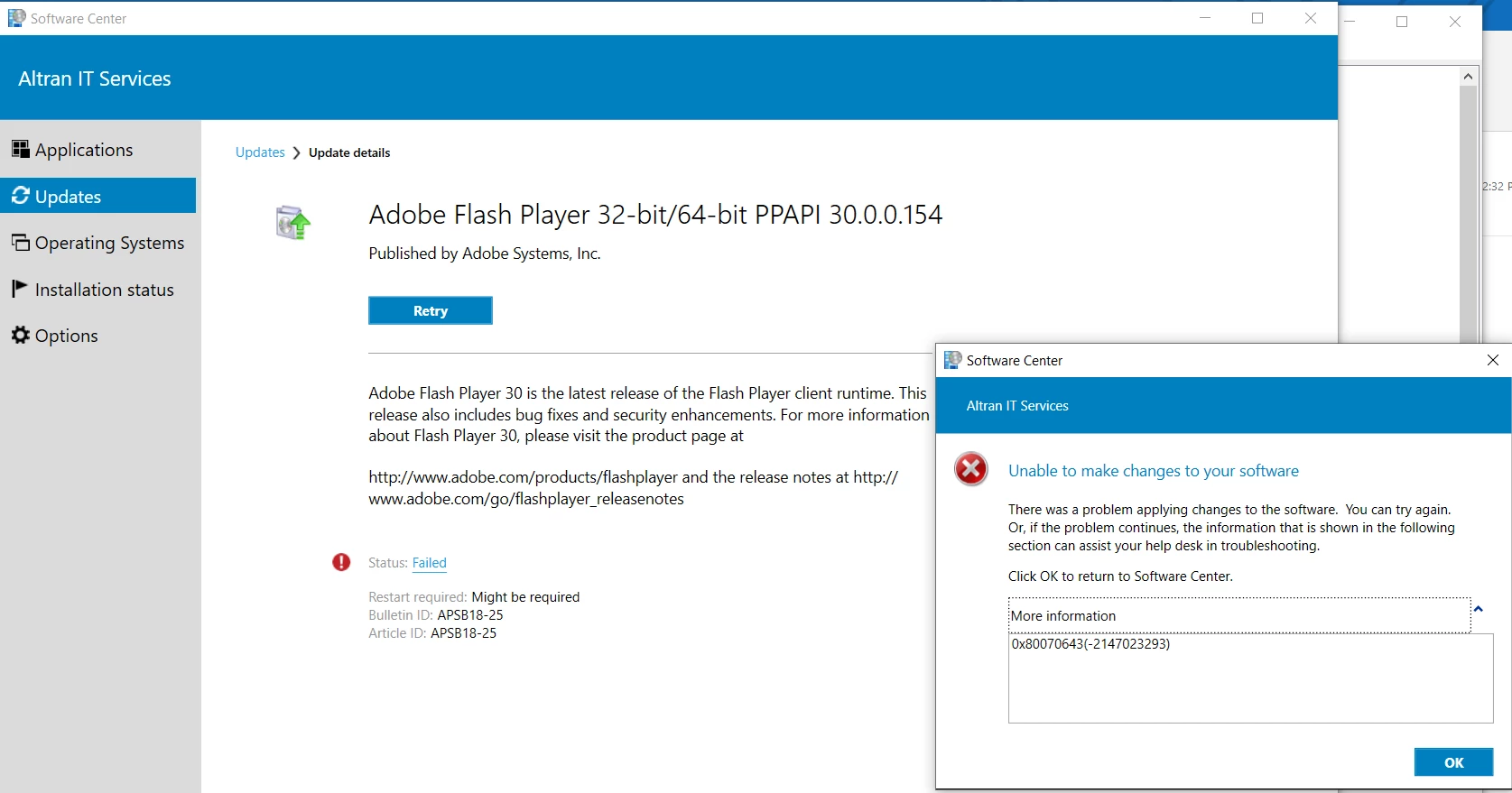Close the Software Center error dialog
This screenshot has width=1512, height=793.
pos(1493,360)
